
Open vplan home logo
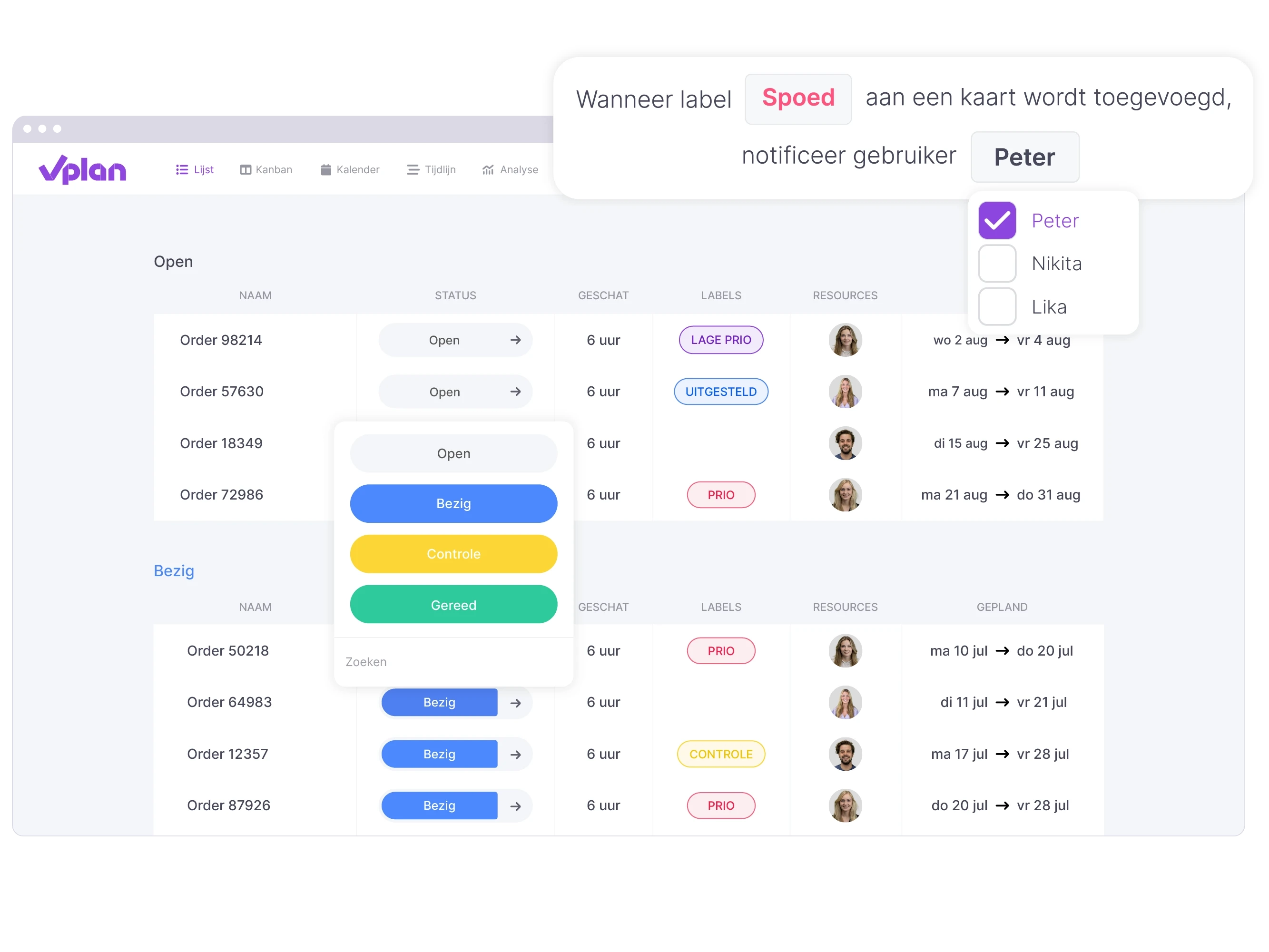(x=82, y=169)
